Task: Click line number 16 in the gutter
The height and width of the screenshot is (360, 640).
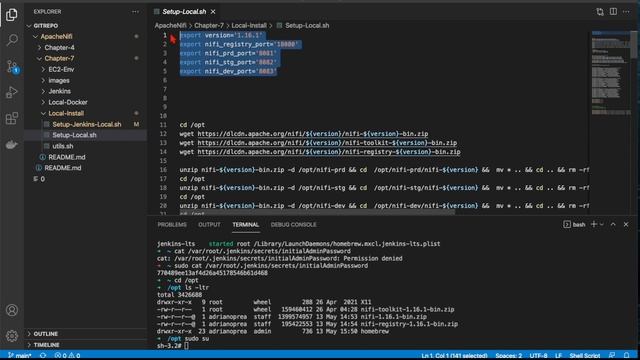Action: point(163,170)
